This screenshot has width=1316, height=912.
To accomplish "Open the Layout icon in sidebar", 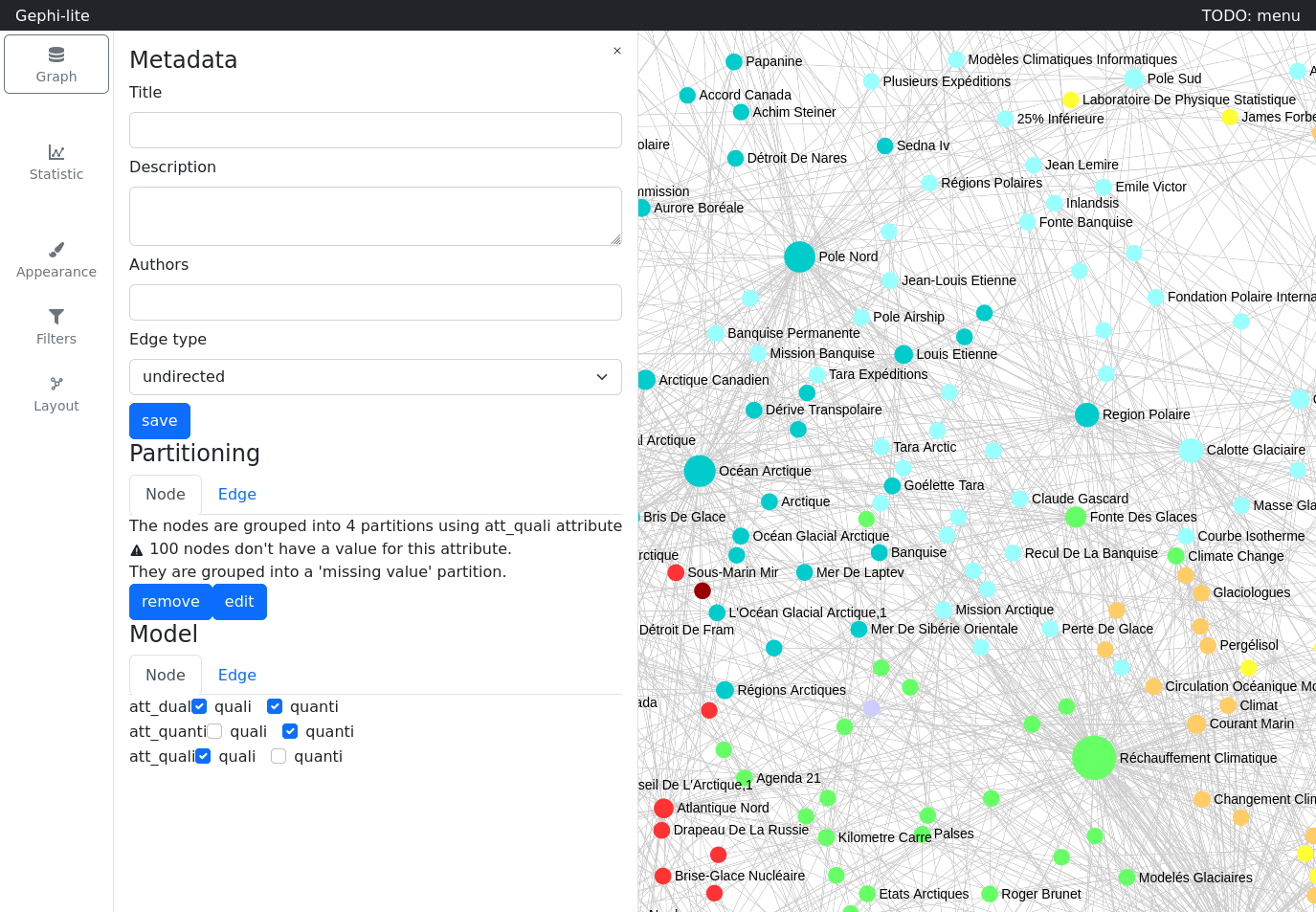I will click(56, 384).
